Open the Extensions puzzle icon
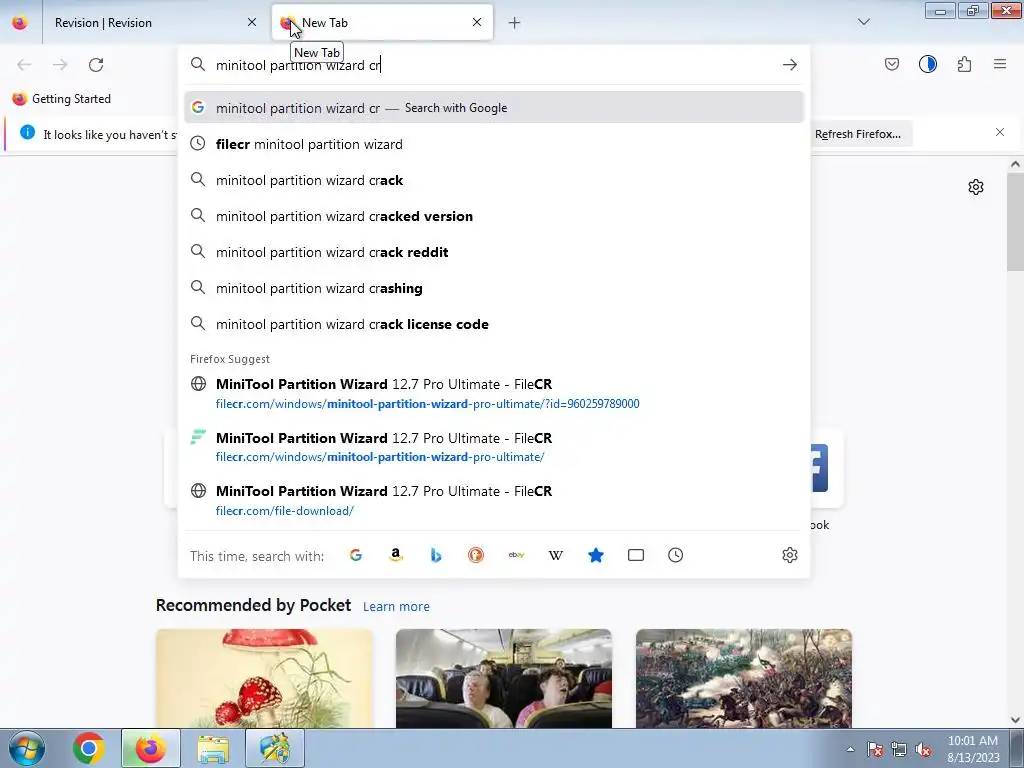The width and height of the screenshot is (1024, 768). 964,64
